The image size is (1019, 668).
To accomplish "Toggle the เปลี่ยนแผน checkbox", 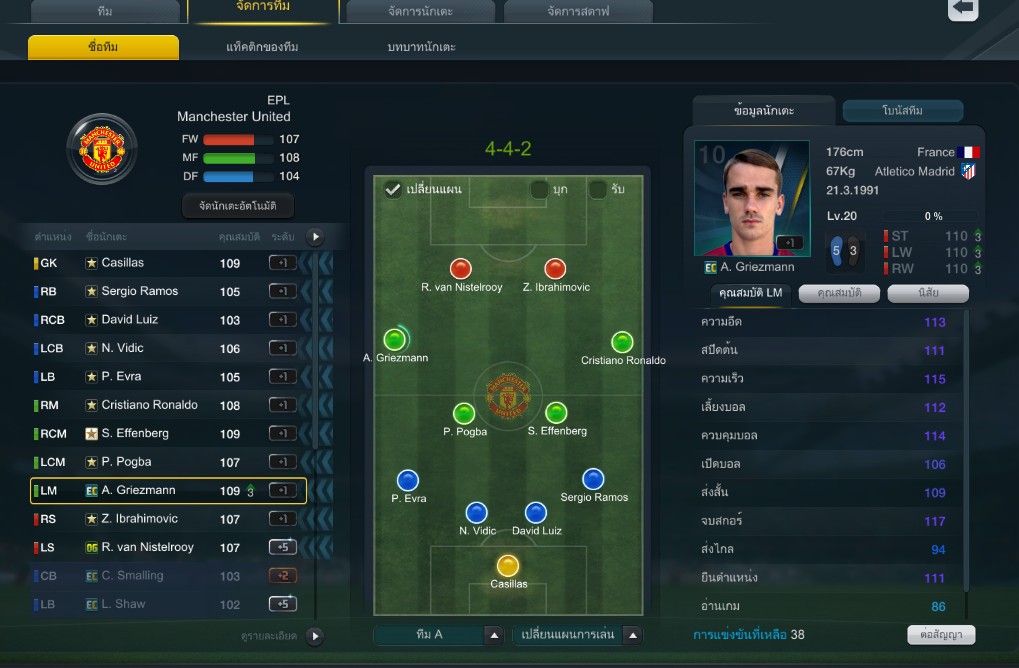I will (x=393, y=189).
